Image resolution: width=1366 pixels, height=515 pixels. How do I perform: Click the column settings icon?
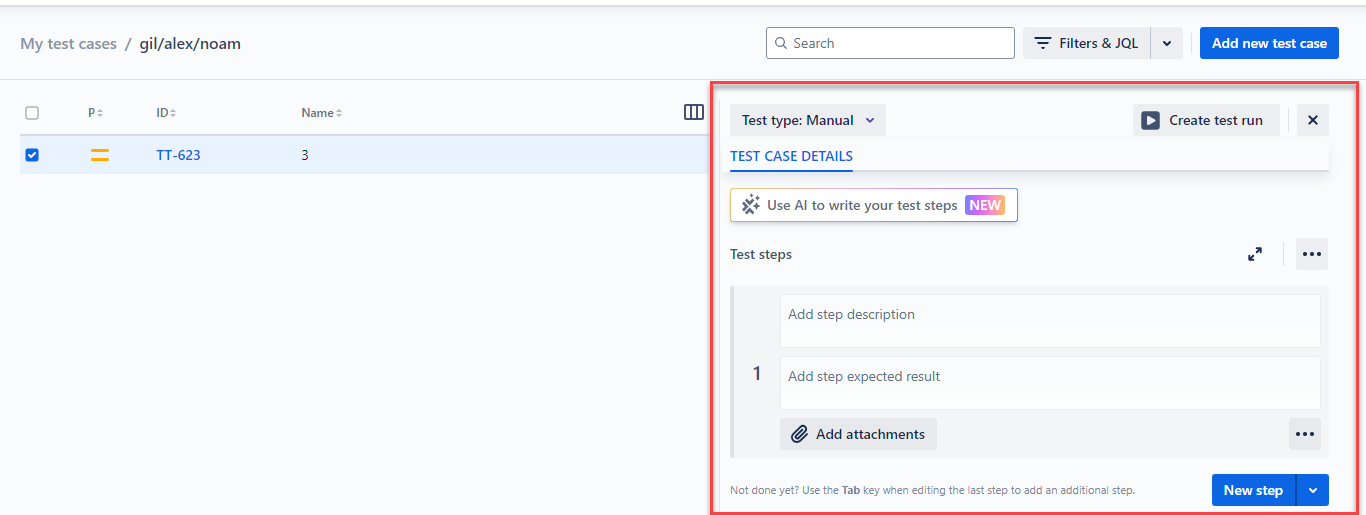(694, 112)
